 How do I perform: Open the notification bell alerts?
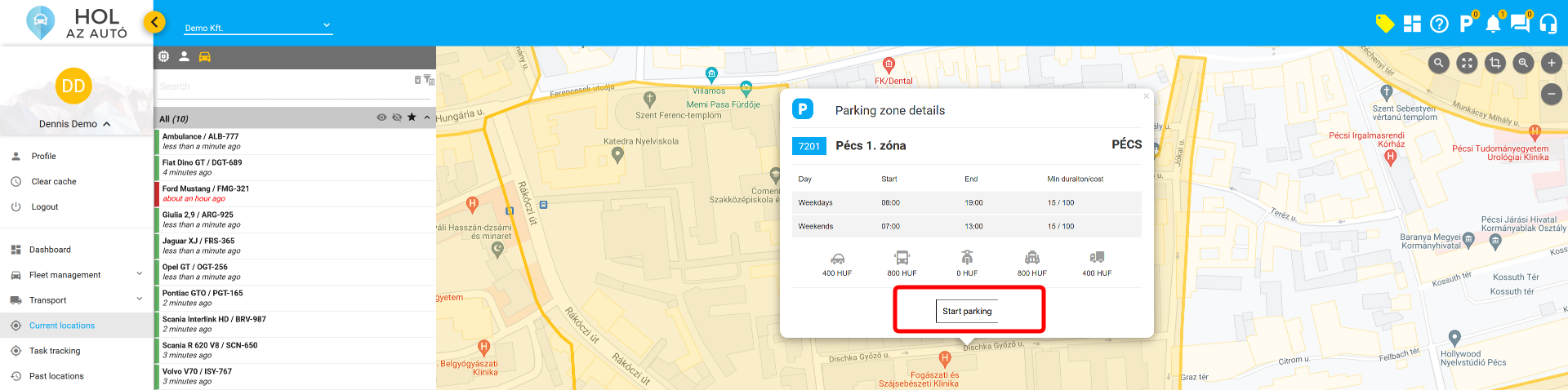[x=1493, y=24]
